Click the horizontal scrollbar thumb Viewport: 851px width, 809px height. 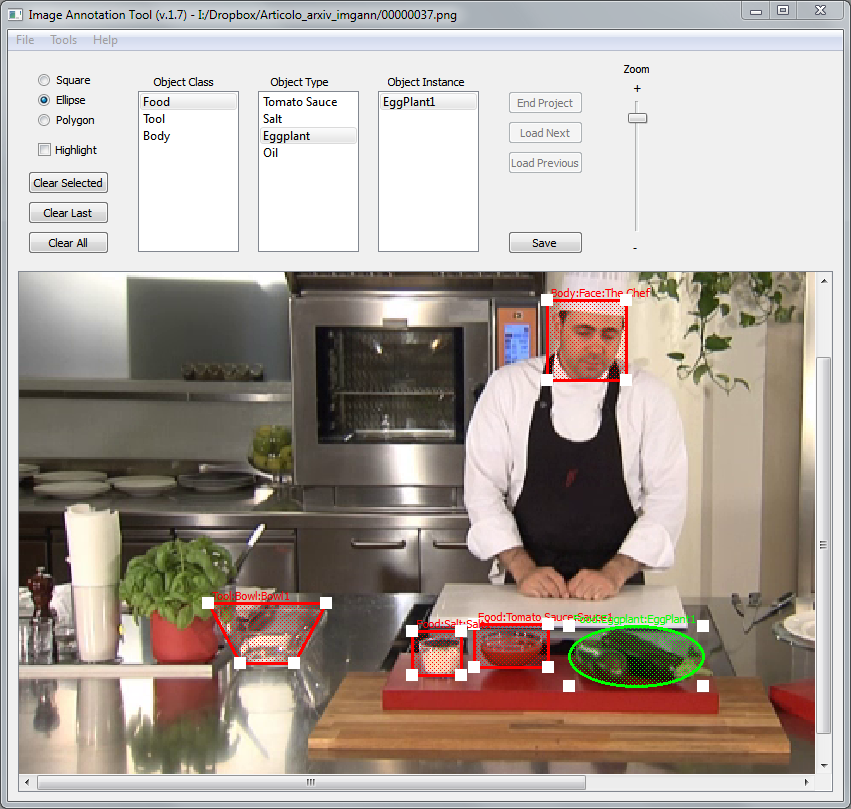pyautogui.click(x=311, y=782)
